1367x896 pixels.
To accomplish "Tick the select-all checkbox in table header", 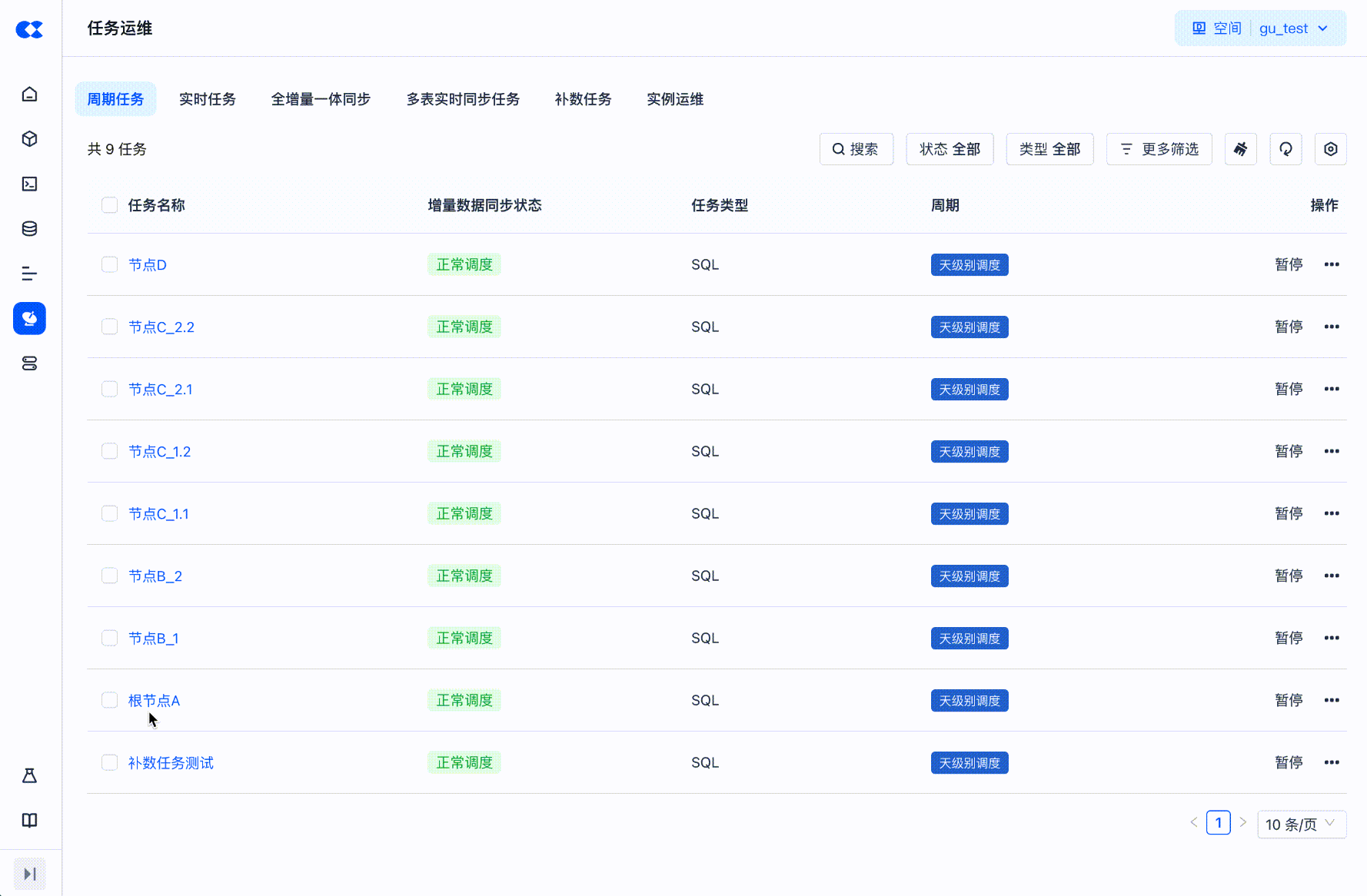I will pos(110,205).
